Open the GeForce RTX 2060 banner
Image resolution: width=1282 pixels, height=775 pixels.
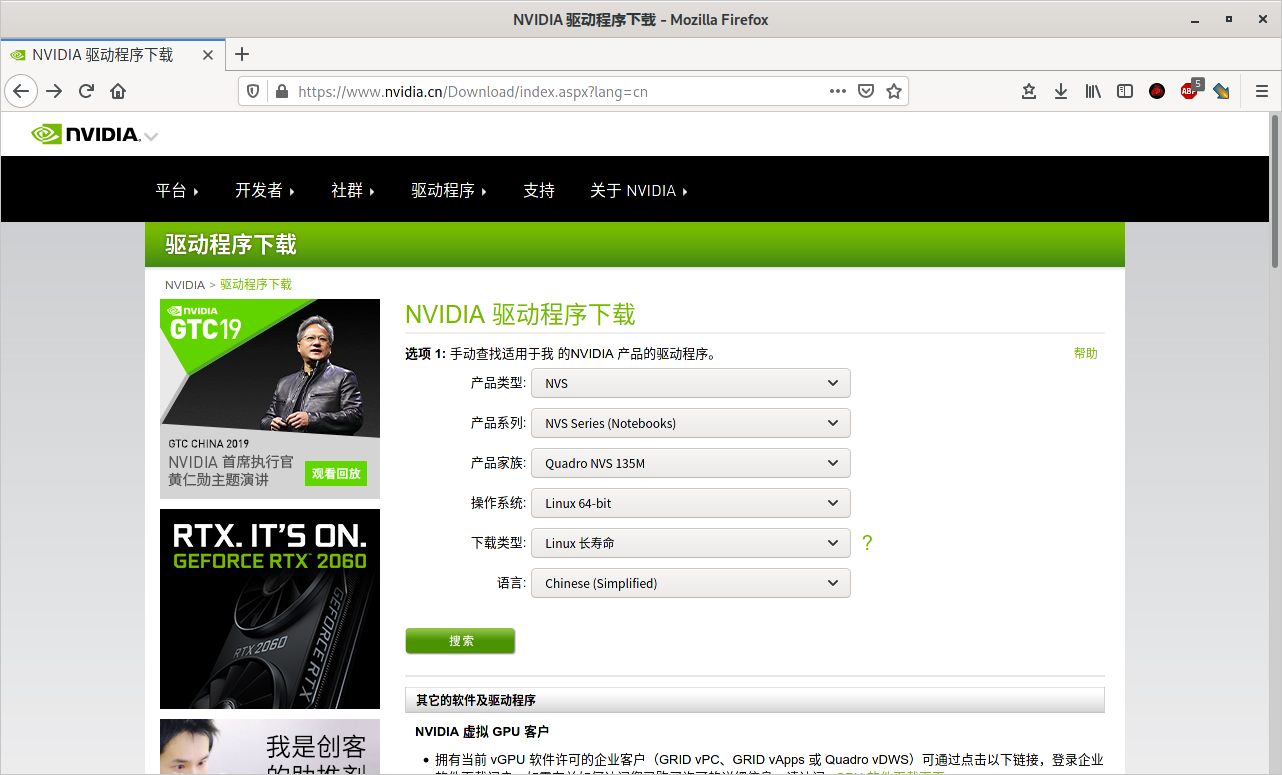point(270,609)
